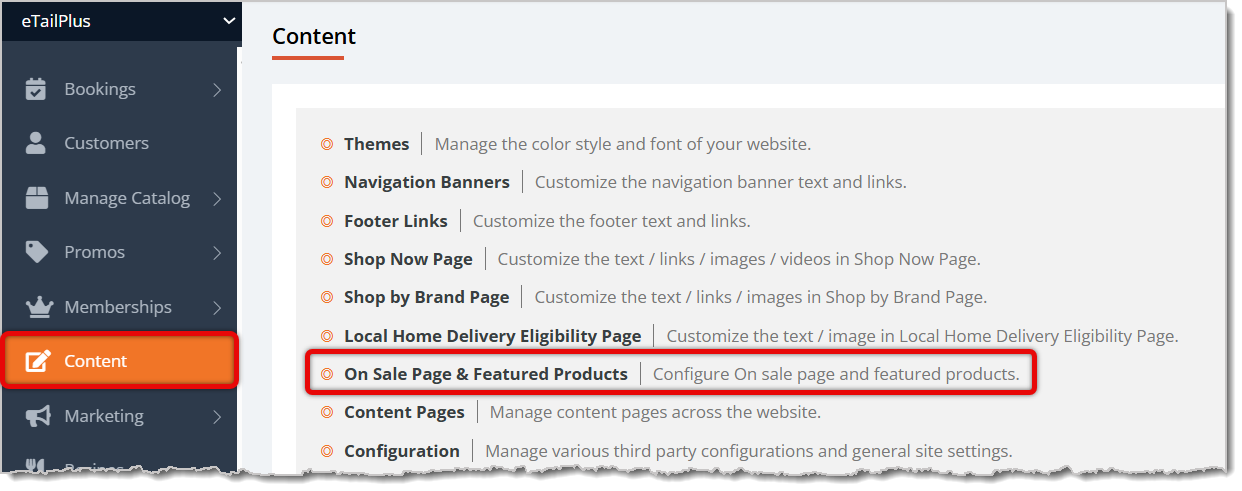1242x491 pixels.
Task: Open Local Home Delivery Eligibility Page
Action: click(x=493, y=336)
